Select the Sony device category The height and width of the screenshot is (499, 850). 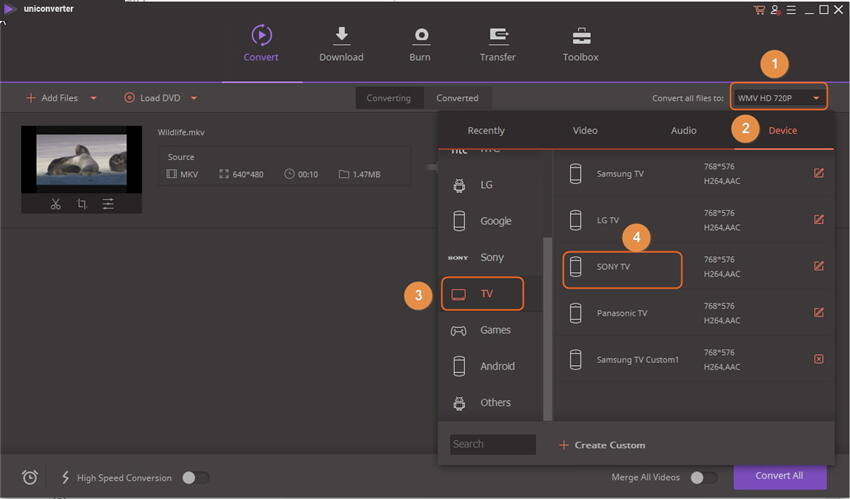[x=491, y=257]
